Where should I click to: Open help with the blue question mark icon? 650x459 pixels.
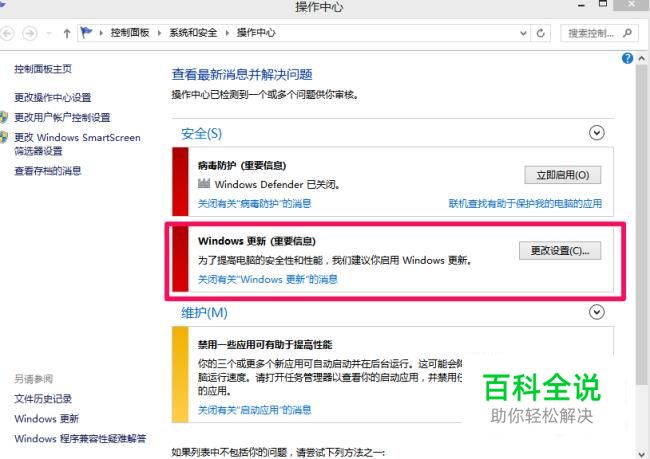coord(627,58)
